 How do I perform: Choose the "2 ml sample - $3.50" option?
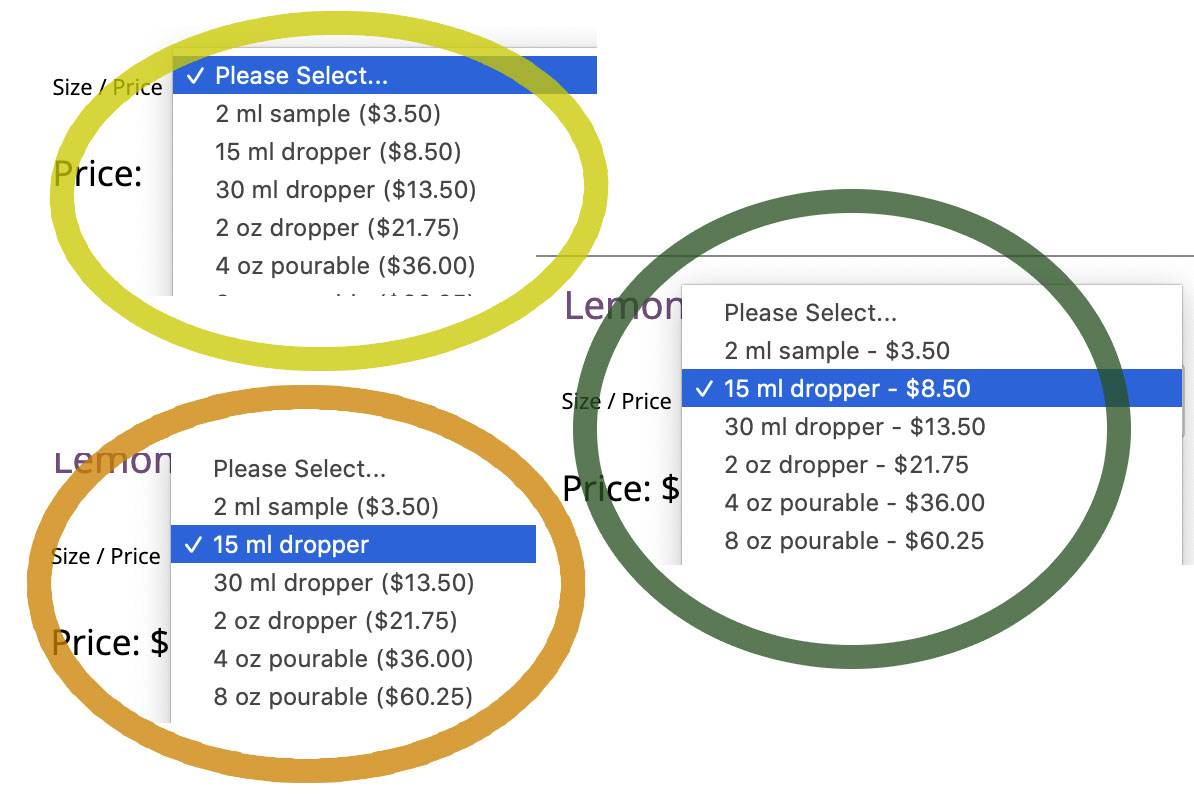[837, 351]
